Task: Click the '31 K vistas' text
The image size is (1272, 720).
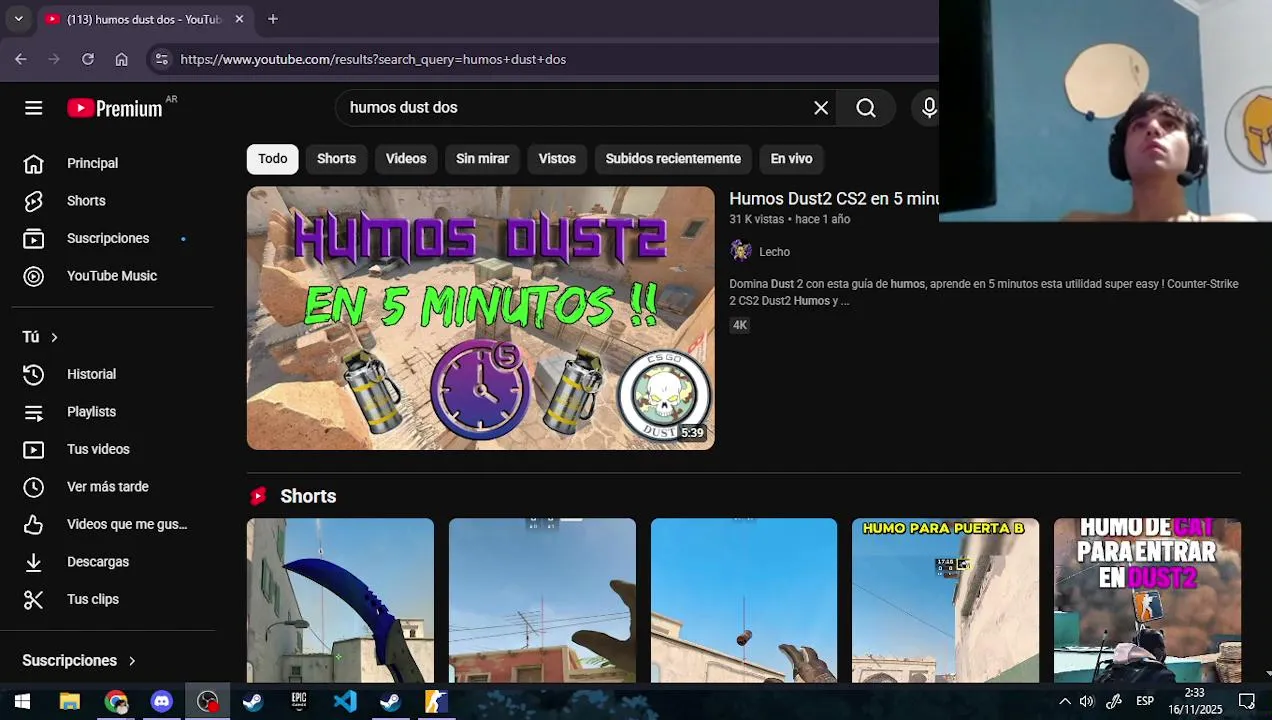Action: 756,219
